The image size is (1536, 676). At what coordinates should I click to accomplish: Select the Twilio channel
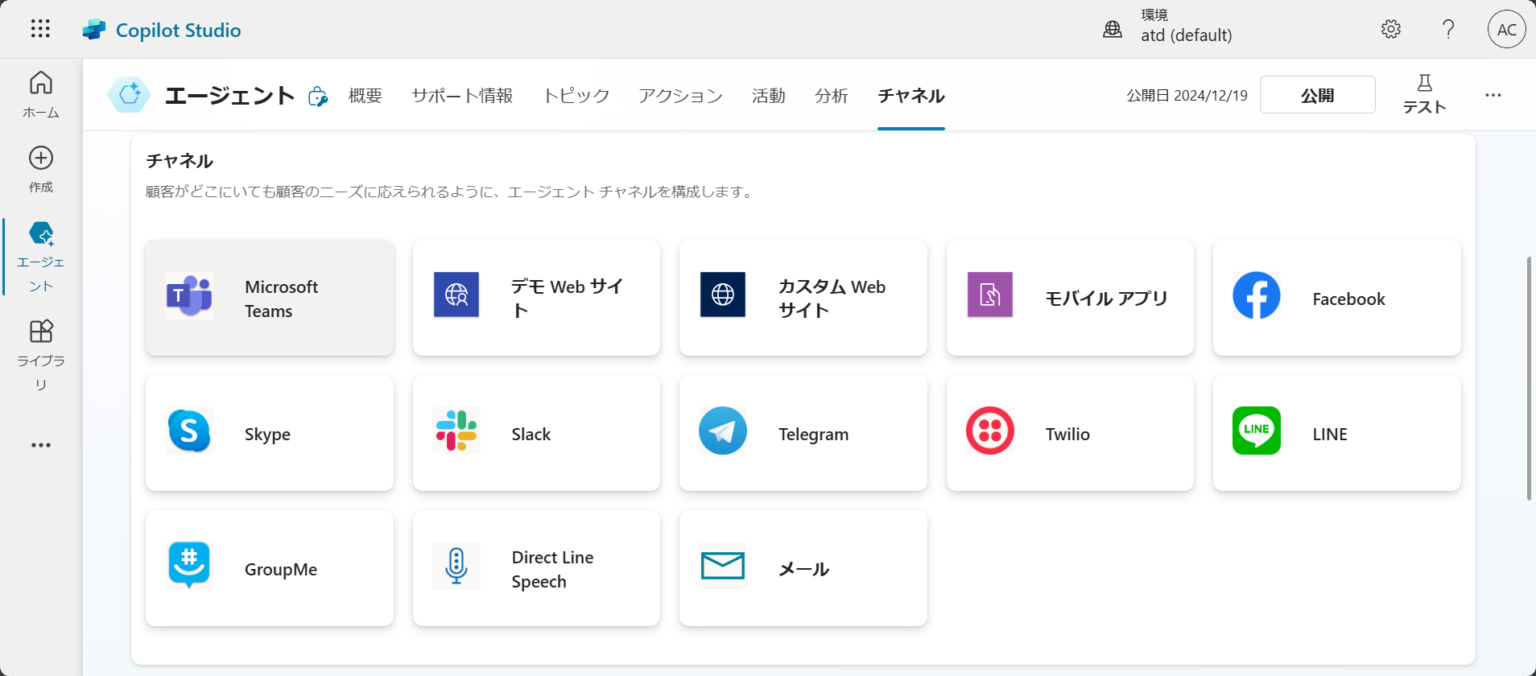[1069, 433]
